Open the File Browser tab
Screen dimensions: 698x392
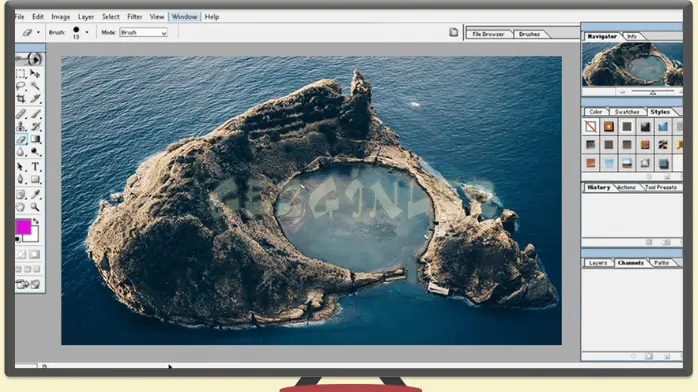(488, 34)
